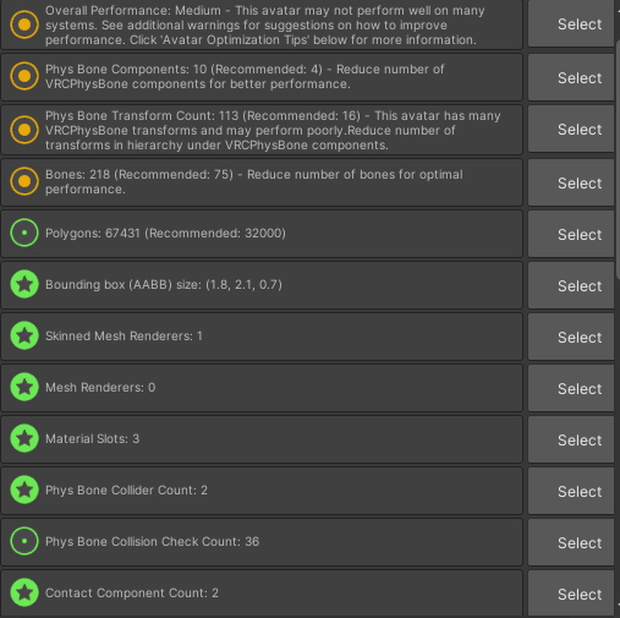Click Select for Mesh Renderers: 0
This screenshot has height=618, width=620.
coord(571,389)
